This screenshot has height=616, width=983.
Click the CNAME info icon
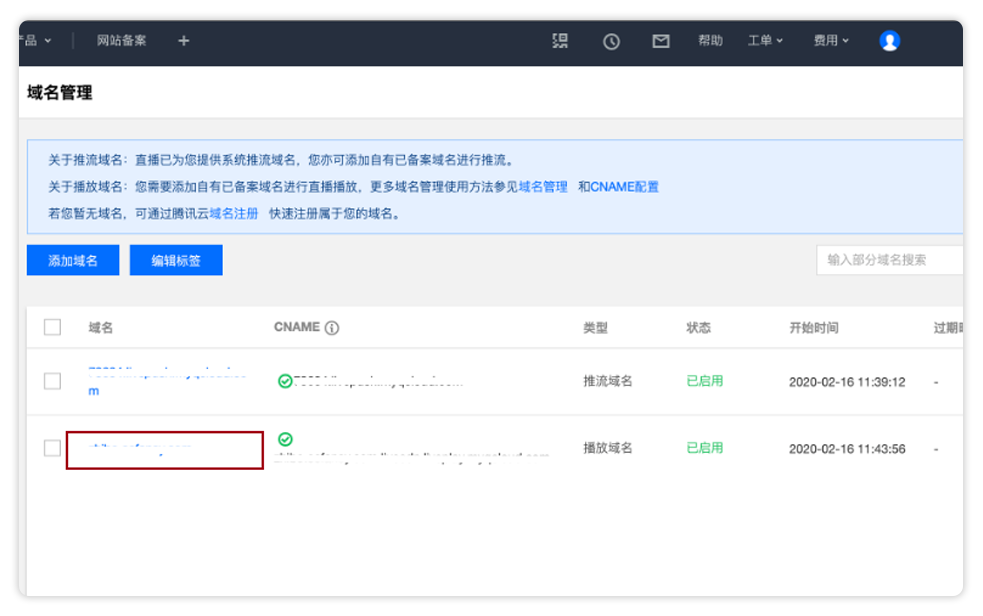332,328
